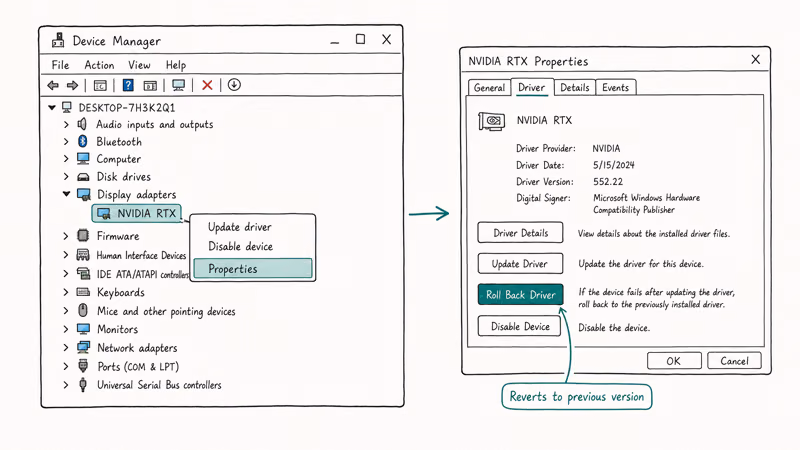Expand the Keyboards category
The width and height of the screenshot is (800, 450).
[66, 292]
